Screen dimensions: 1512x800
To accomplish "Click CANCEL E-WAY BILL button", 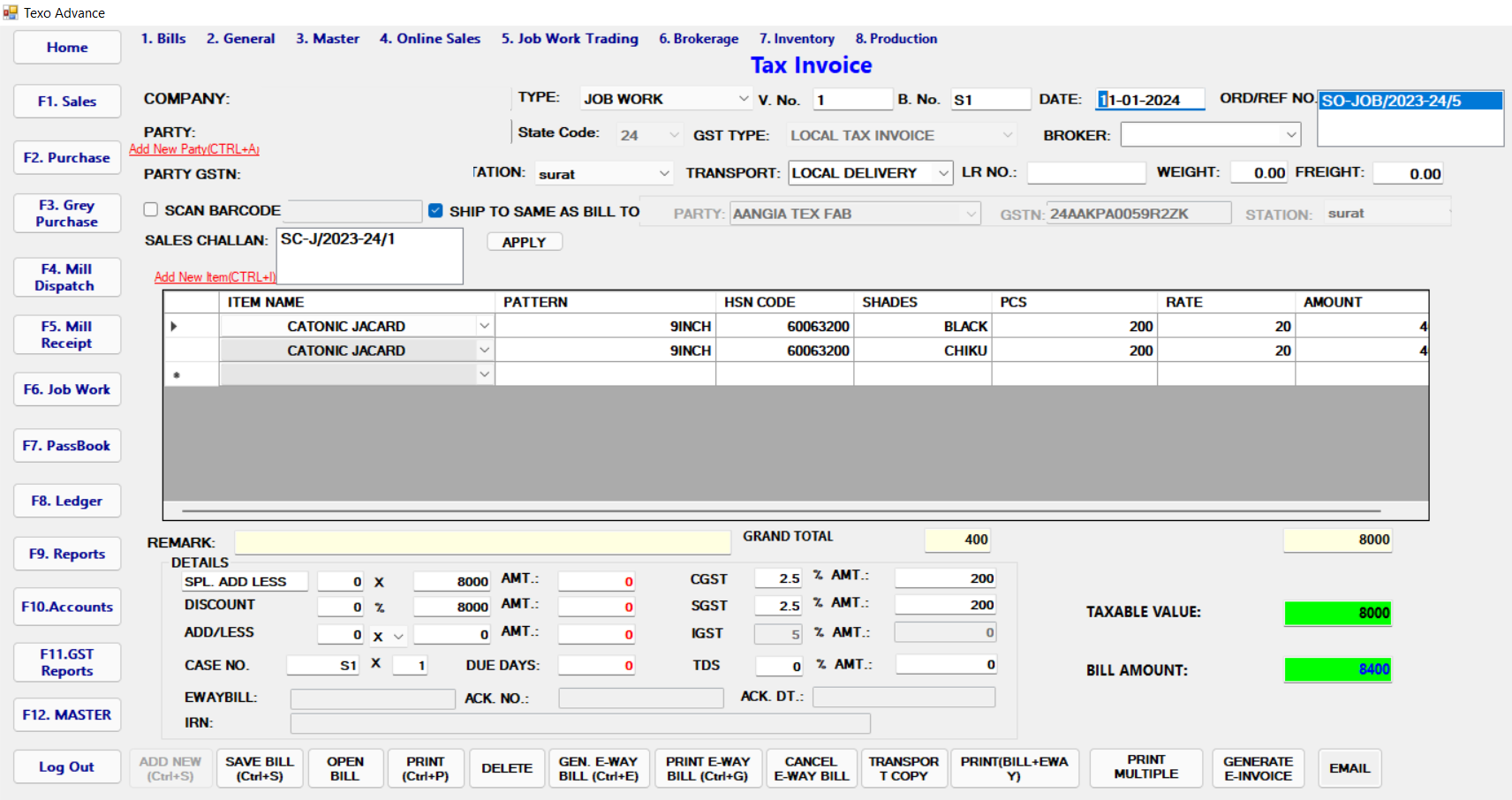I will (812, 768).
